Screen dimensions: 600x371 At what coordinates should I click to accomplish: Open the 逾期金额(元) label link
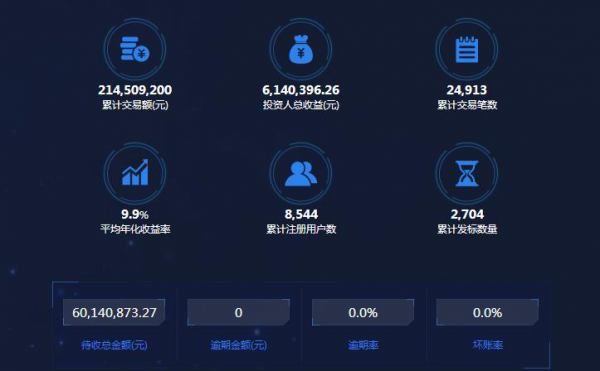[x=238, y=345]
